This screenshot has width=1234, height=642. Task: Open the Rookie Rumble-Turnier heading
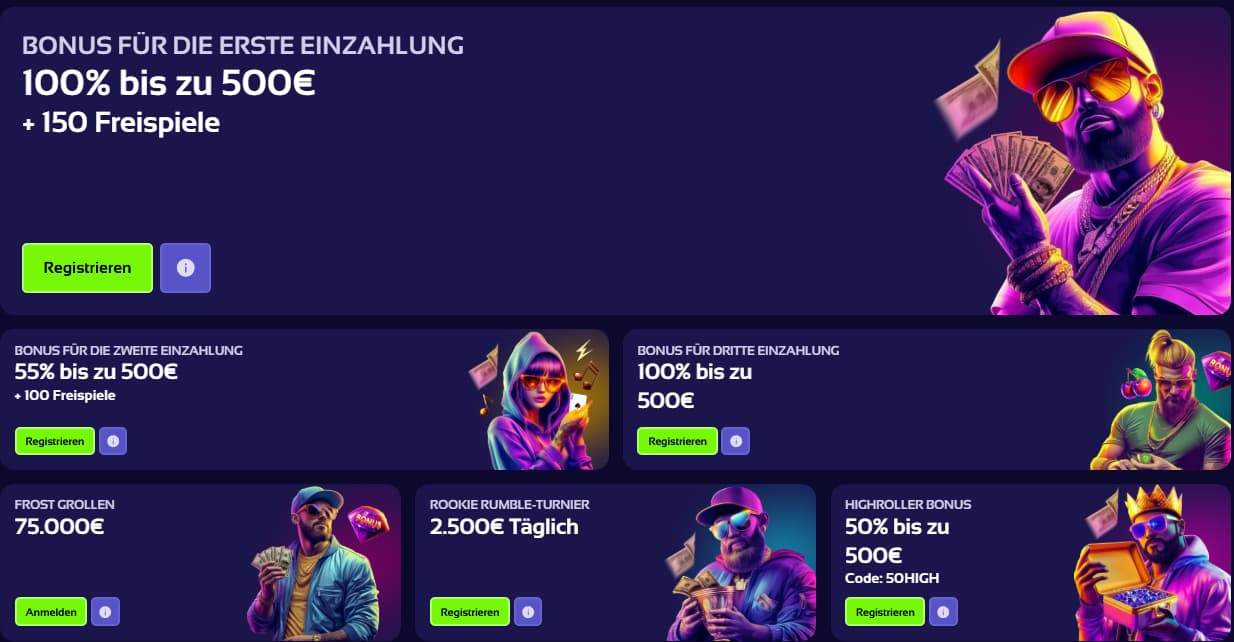tap(510, 505)
